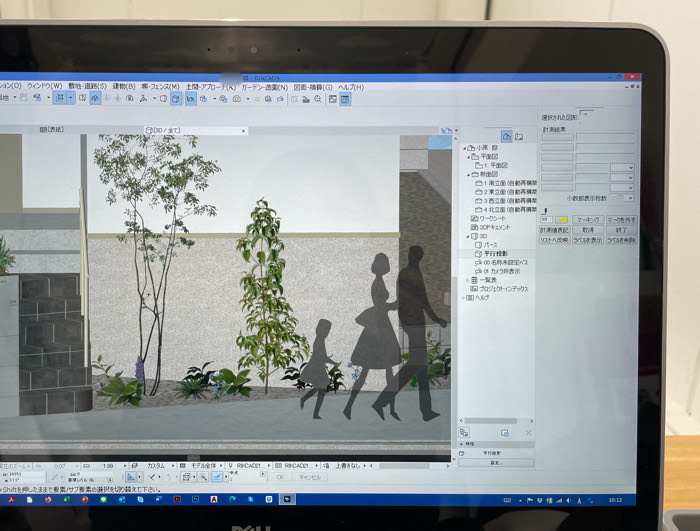Open the ウィンドウ(W) menu
This screenshot has height=531, width=700.
tap(45, 86)
